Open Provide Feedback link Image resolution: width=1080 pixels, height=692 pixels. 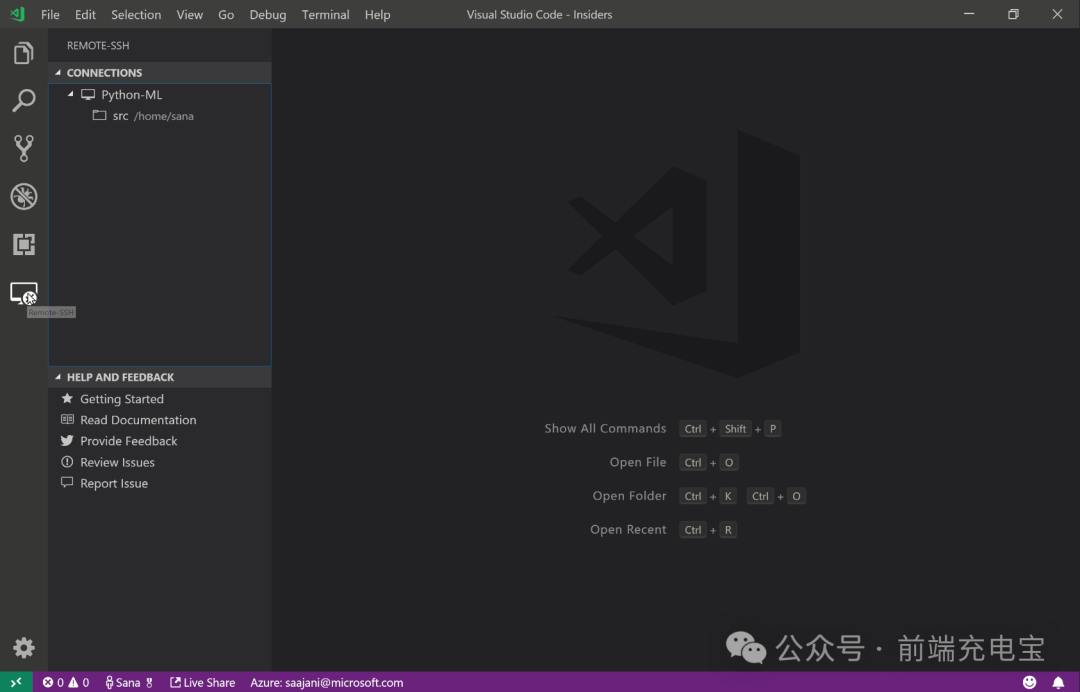(x=129, y=441)
